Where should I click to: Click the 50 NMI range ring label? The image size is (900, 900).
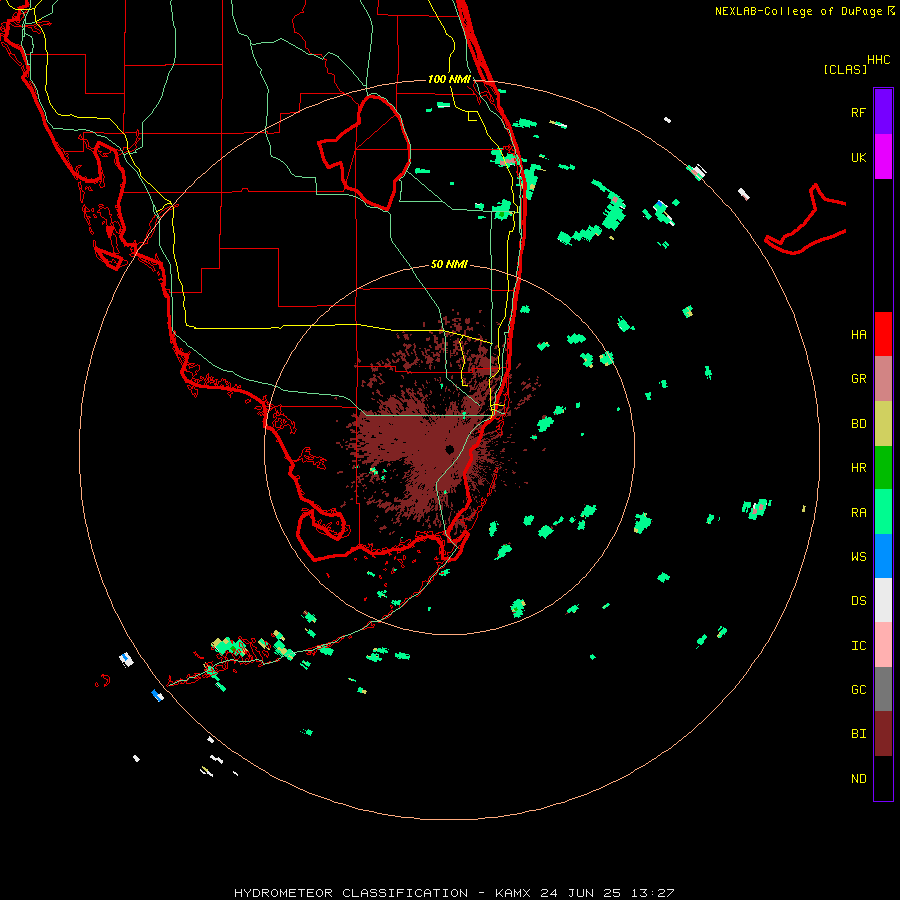point(449,264)
